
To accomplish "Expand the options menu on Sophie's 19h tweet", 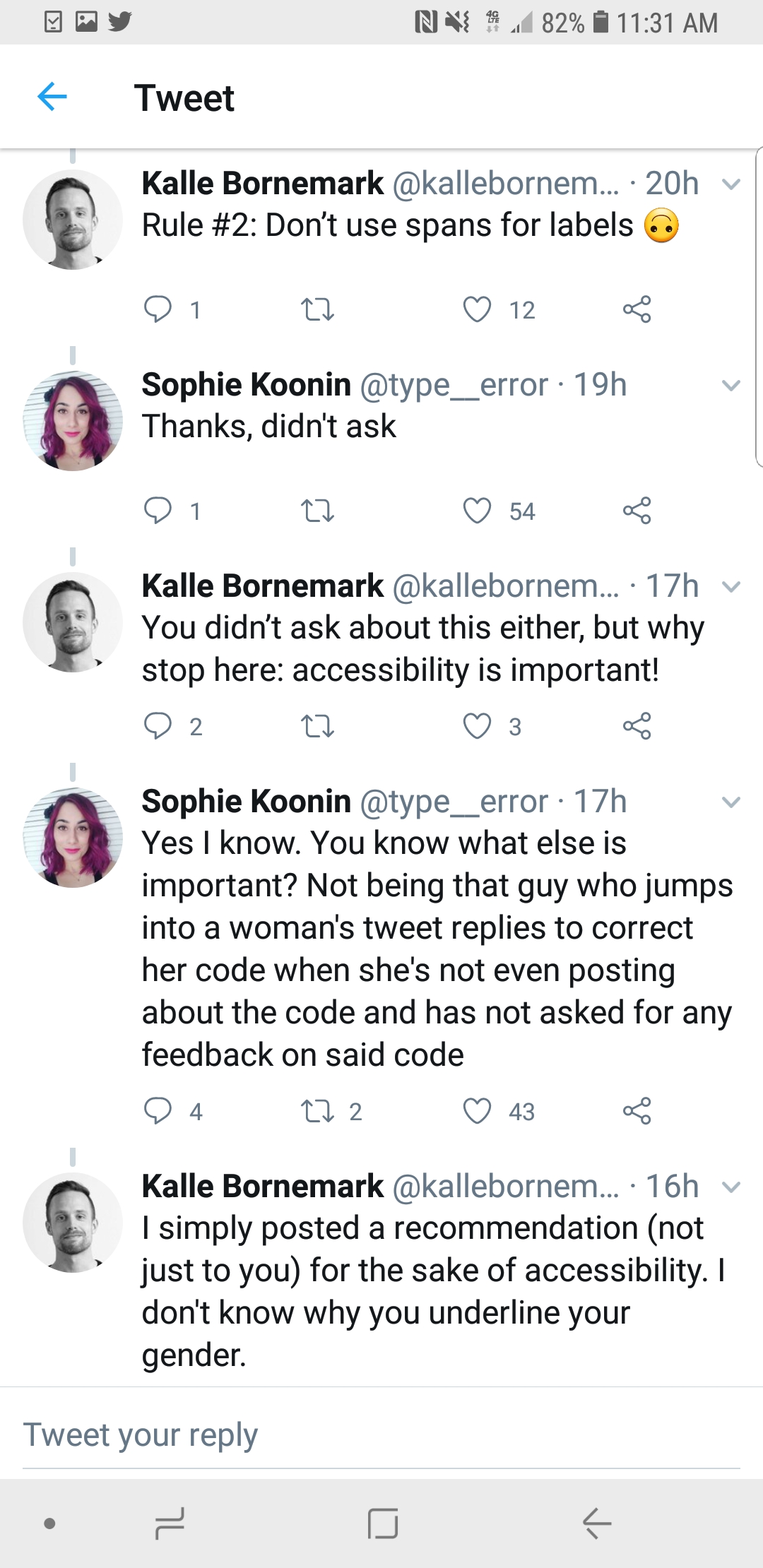I will click(x=731, y=386).
